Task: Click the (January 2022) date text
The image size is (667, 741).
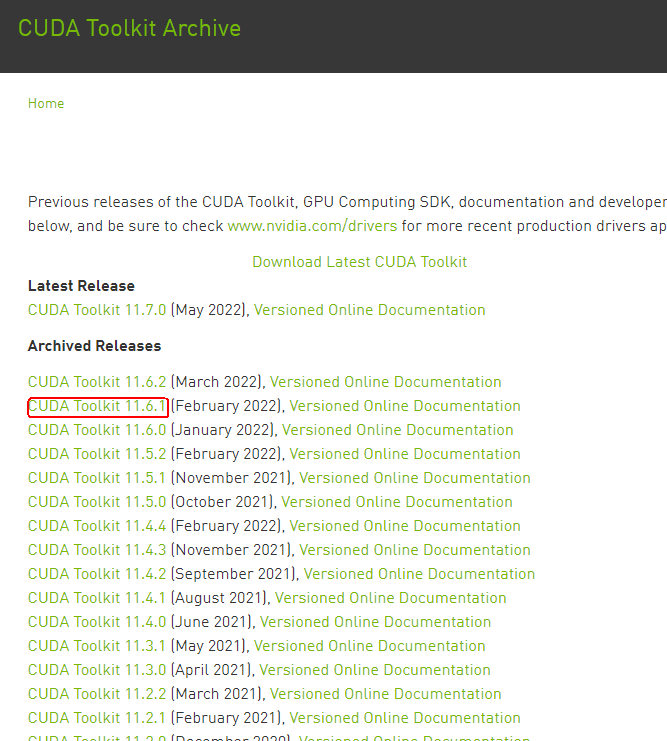Action: coord(222,430)
